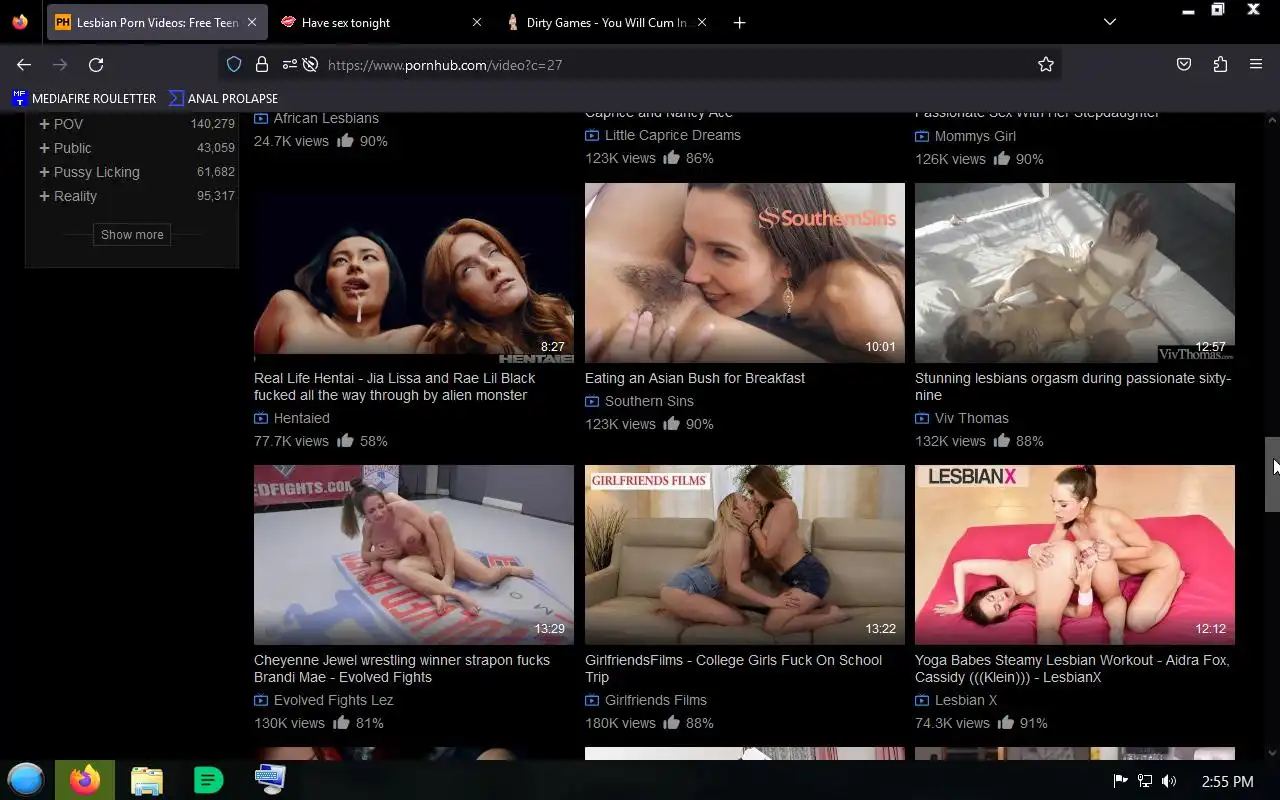Open the Firefox application hamburger menu
The image size is (1280, 800).
(1256, 64)
